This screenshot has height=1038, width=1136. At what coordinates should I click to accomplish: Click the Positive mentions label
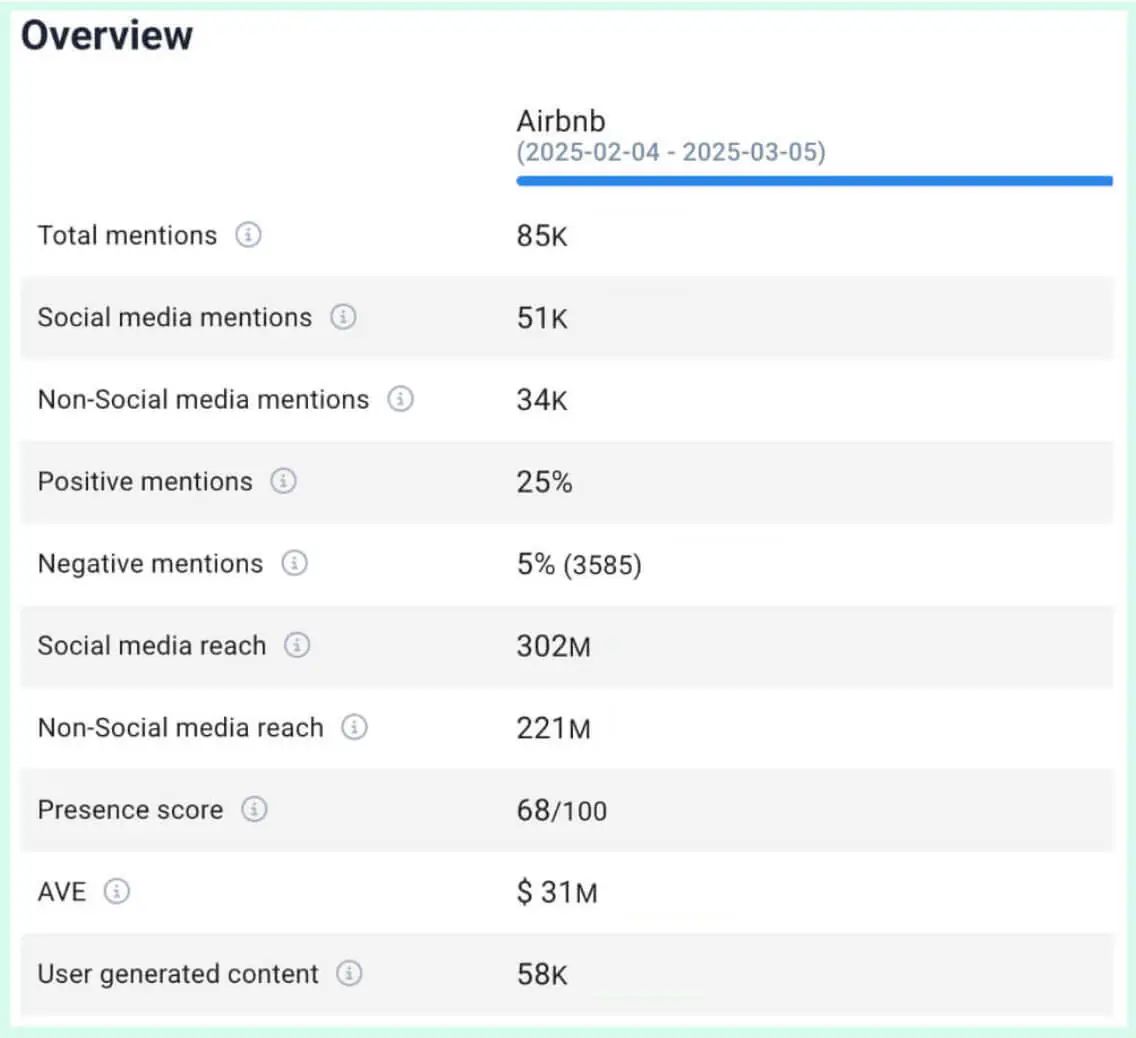(x=145, y=482)
